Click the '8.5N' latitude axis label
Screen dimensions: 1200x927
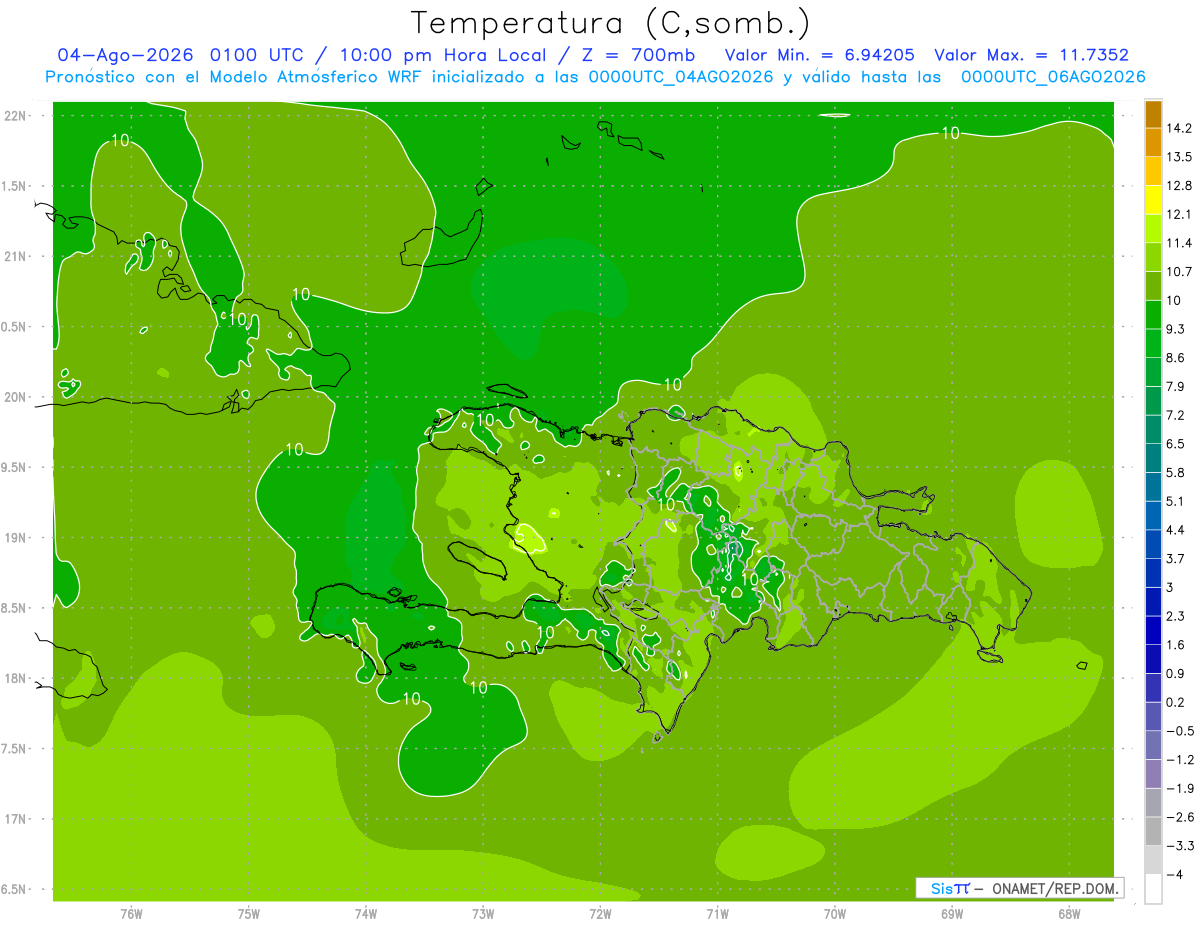(14, 608)
